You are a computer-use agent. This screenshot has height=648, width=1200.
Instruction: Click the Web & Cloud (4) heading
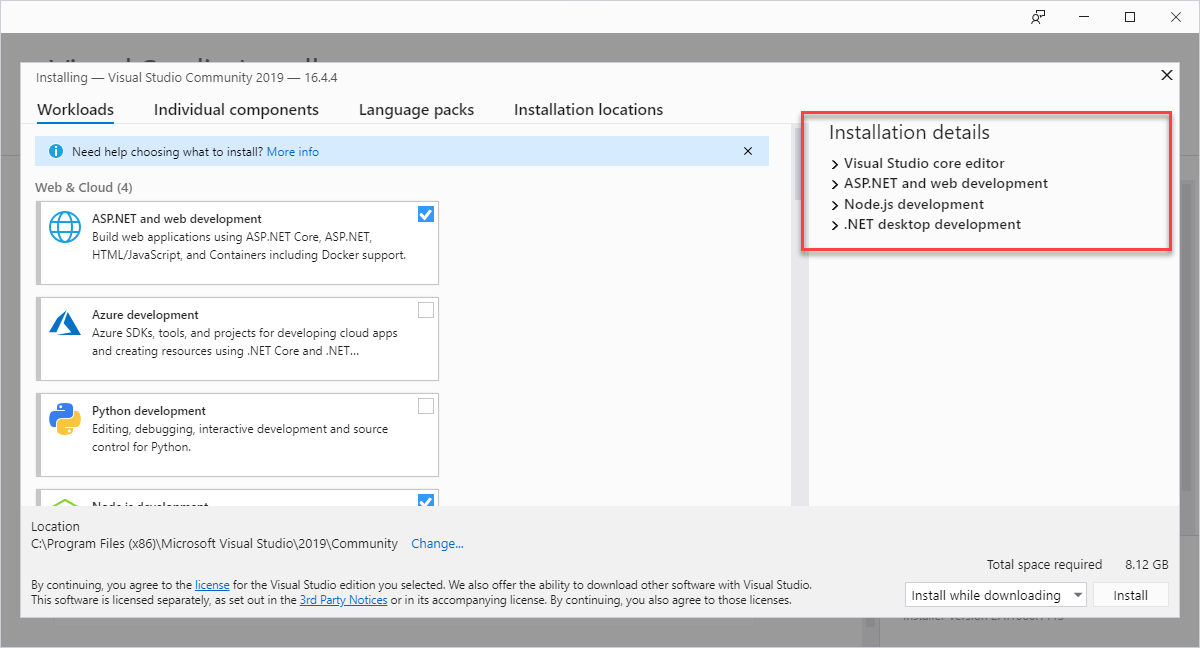pos(84,187)
